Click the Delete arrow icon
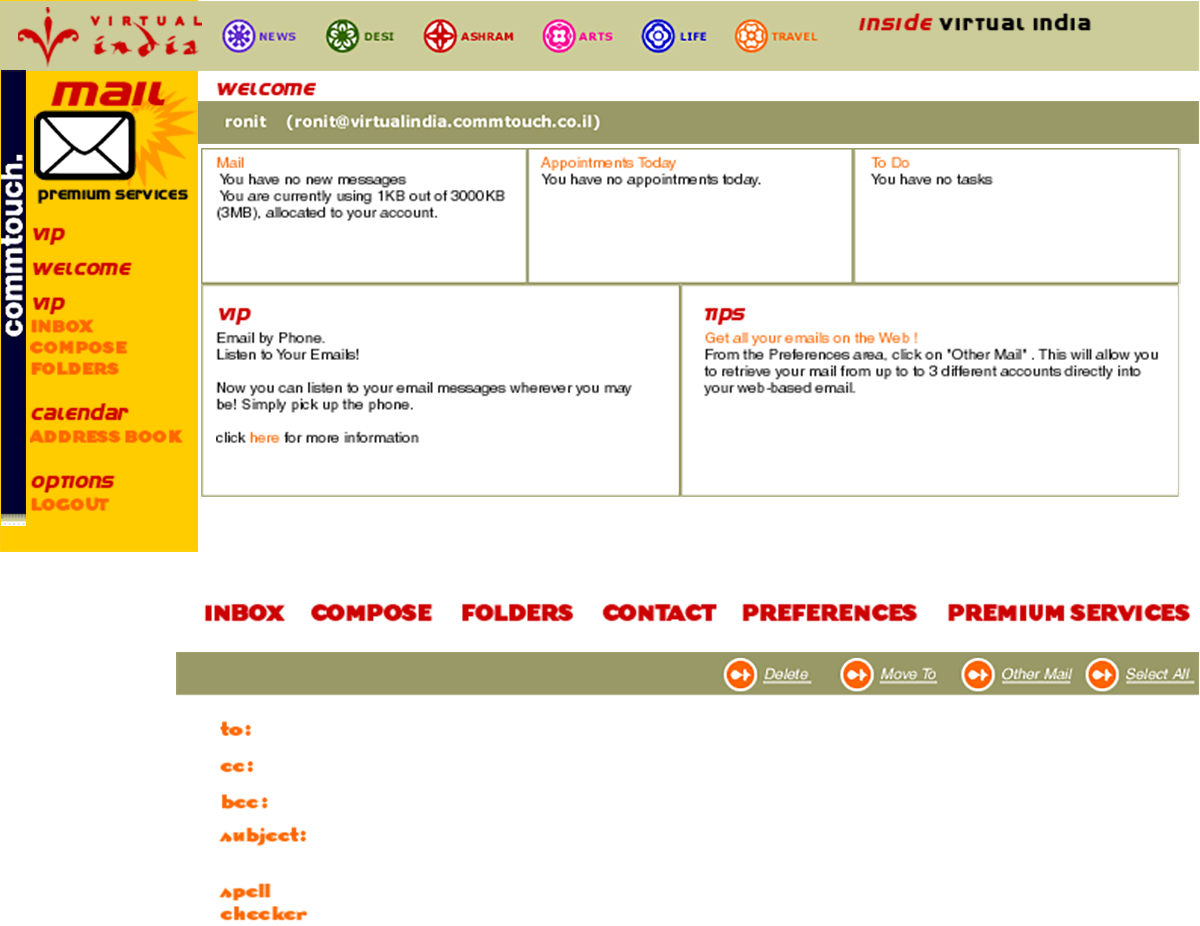 (740, 675)
